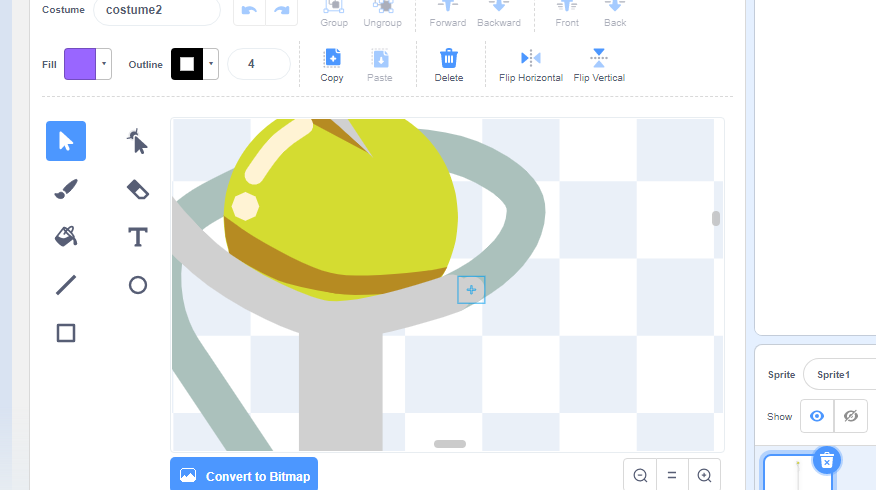Choose the Rectangle tool
Viewport: 876px width, 490px height.
pyautogui.click(x=66, y=333)
